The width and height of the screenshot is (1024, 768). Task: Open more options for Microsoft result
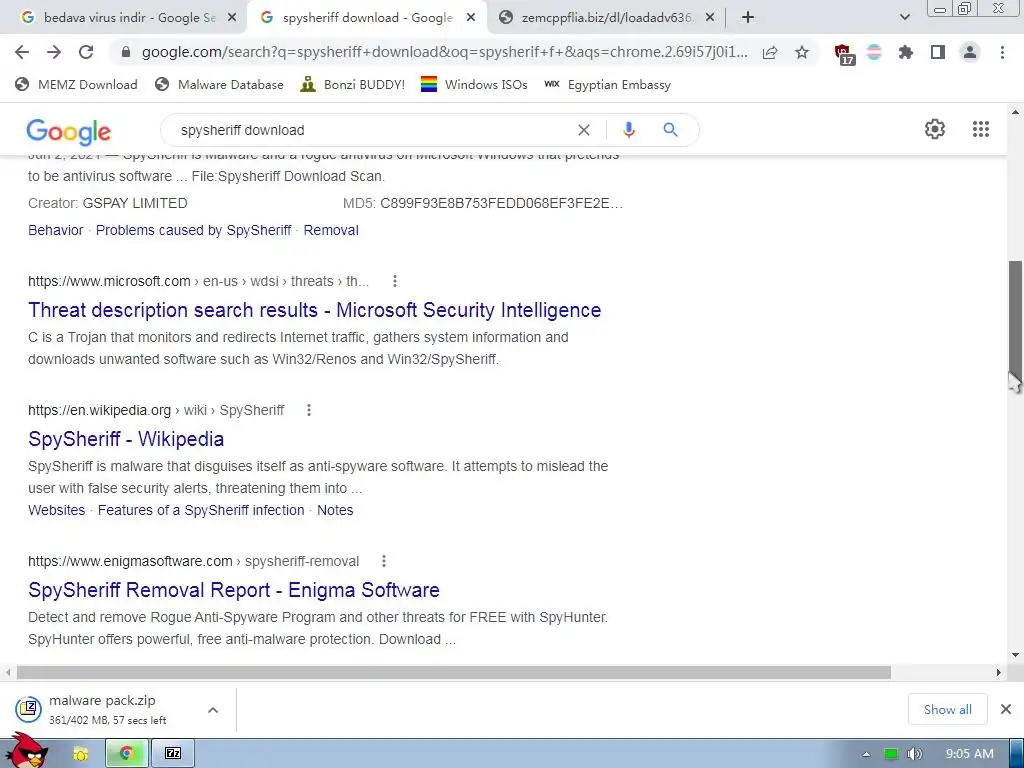(394, 281)
